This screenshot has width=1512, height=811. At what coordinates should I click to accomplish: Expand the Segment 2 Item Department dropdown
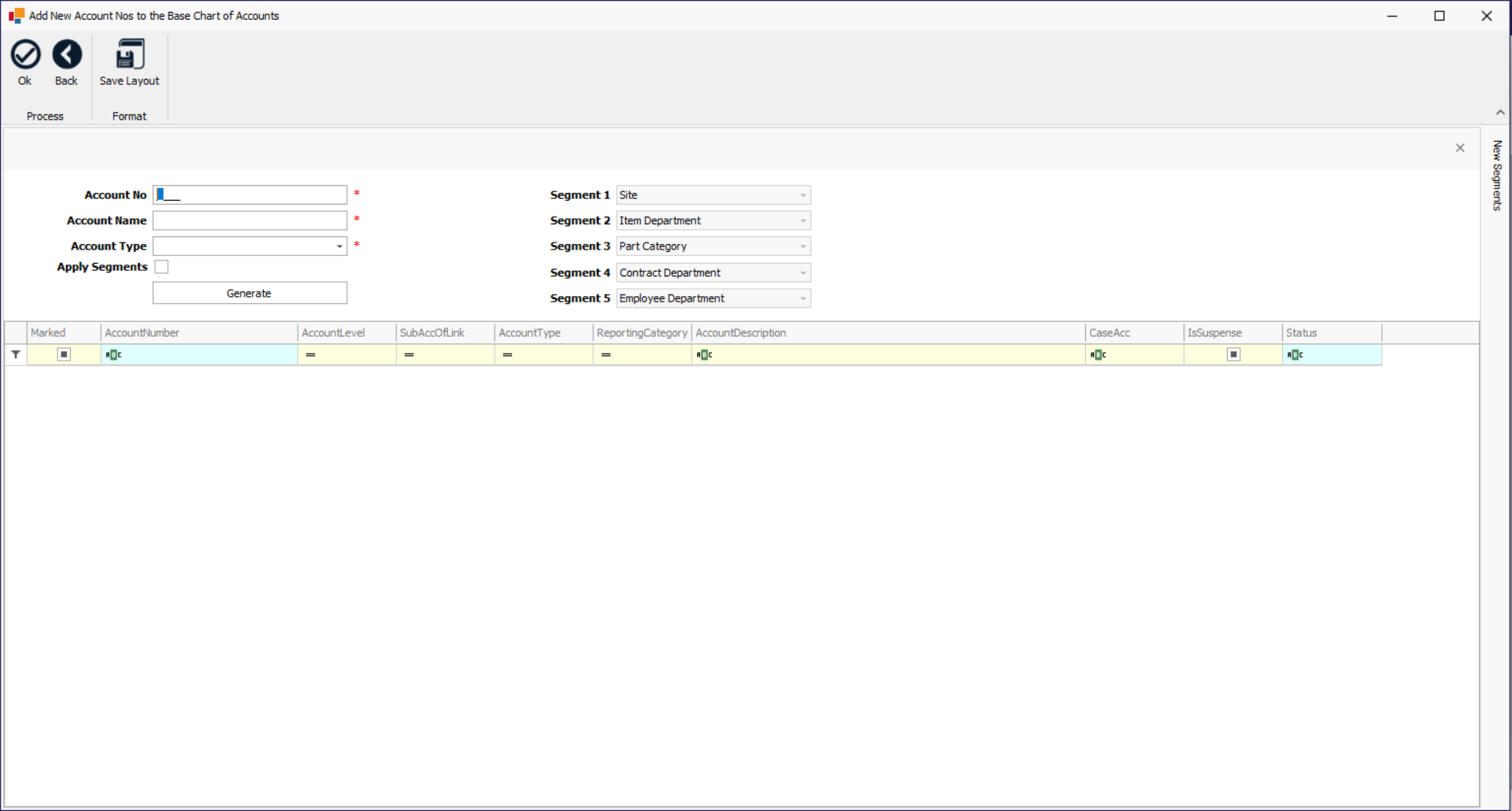[802, 221]
